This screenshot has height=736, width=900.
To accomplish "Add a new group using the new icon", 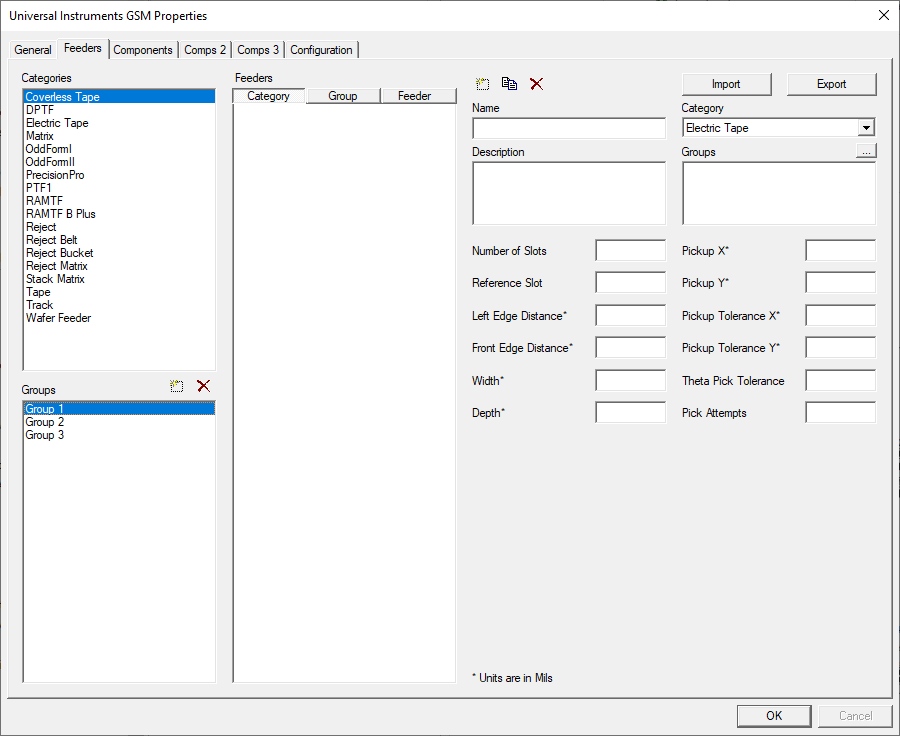I will click(x=176, y=386).
